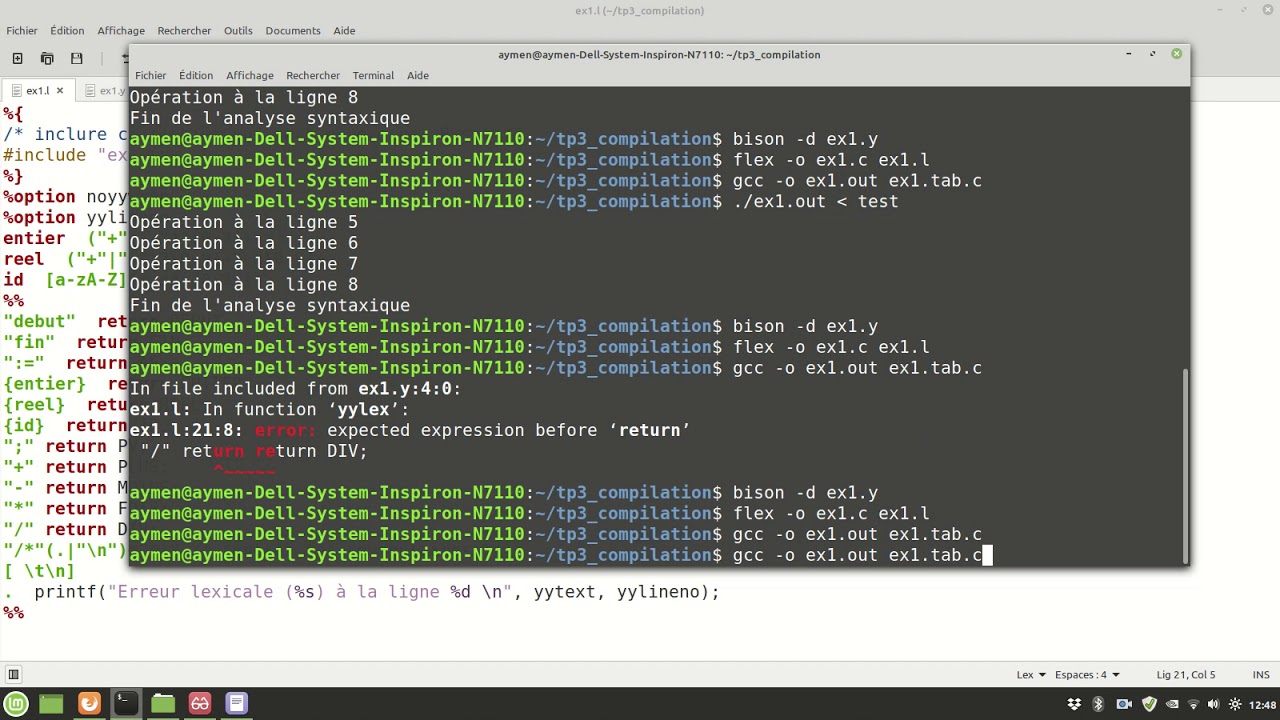Launch Firefox from the panel
This screenshot has width=1280, height=720.
tap(89, 704)
